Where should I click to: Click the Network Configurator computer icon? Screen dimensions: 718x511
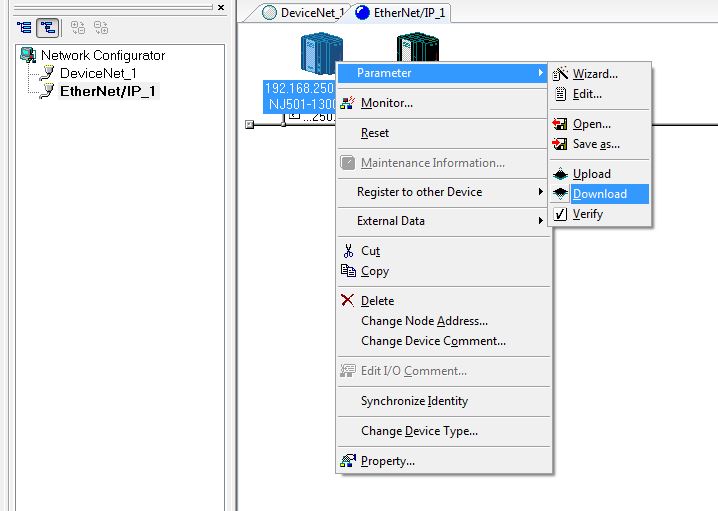(x=28, y=55)
